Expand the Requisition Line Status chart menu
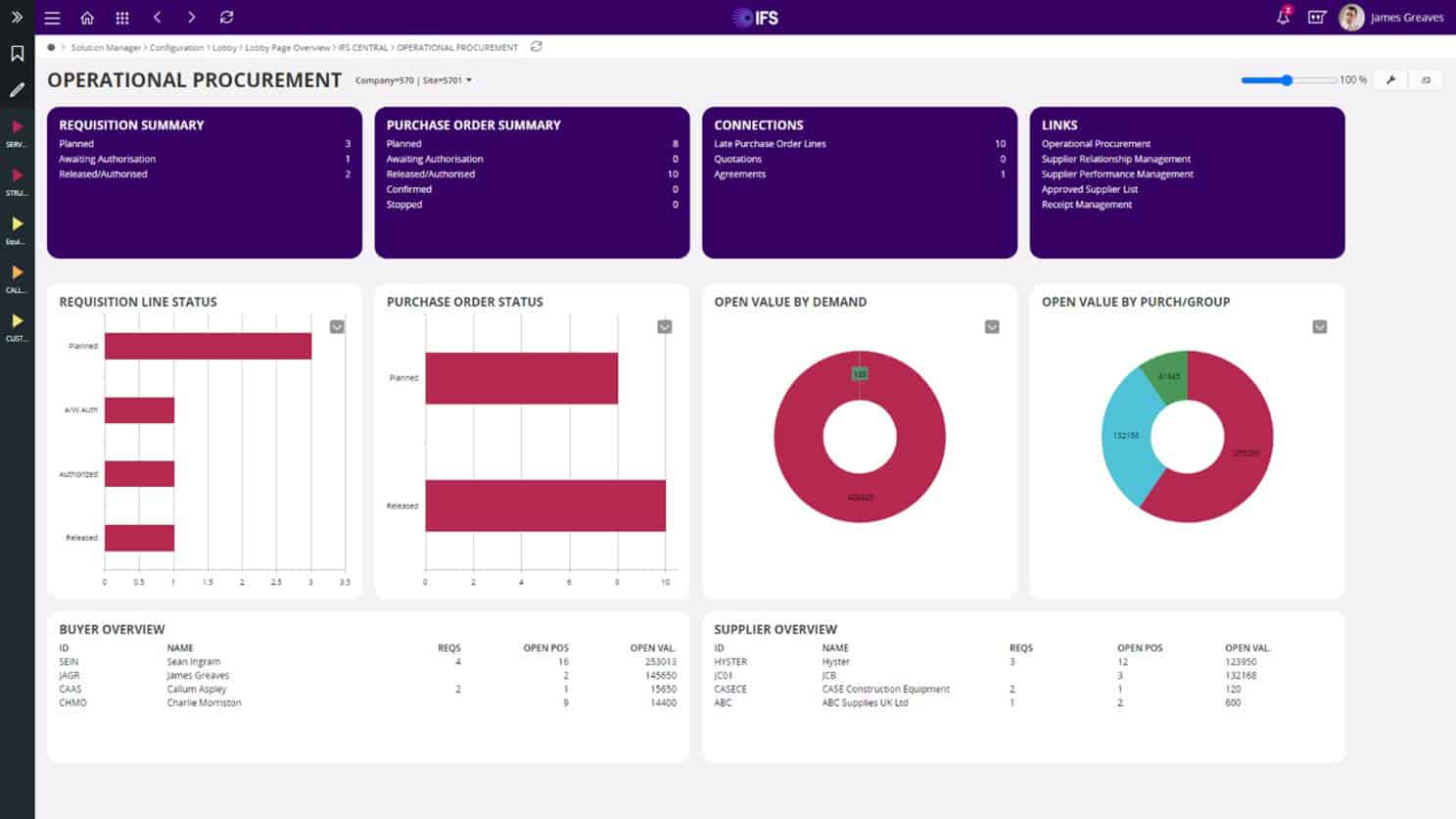Screen dimensions: 1456x819 pyautogui.click(x=337, y=327)
